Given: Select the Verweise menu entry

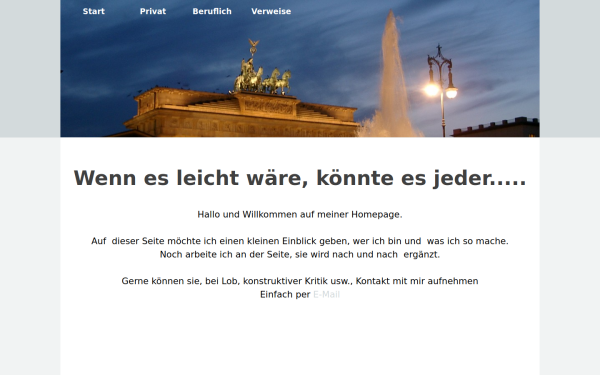Looking at the screenshot, I should 271,11.
